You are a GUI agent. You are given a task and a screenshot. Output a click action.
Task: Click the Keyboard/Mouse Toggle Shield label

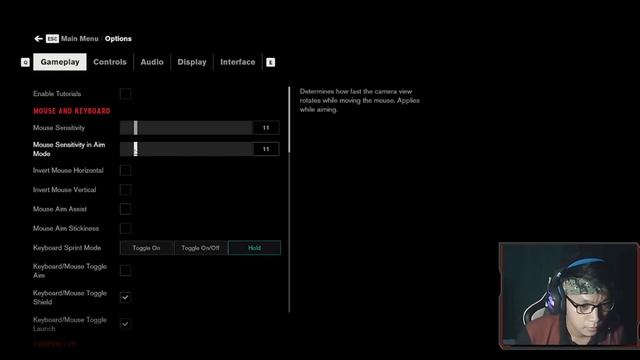click(70, 297)
